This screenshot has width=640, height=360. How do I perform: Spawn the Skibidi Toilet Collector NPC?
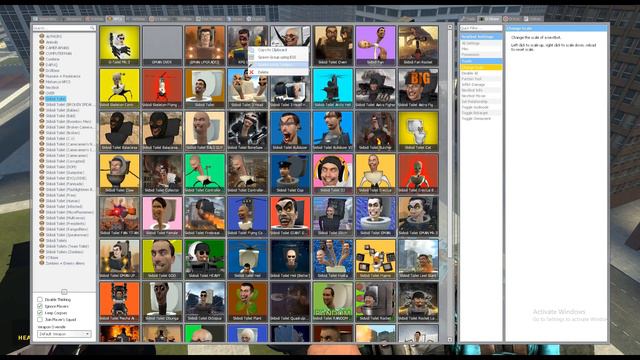[x=162, y=173]
